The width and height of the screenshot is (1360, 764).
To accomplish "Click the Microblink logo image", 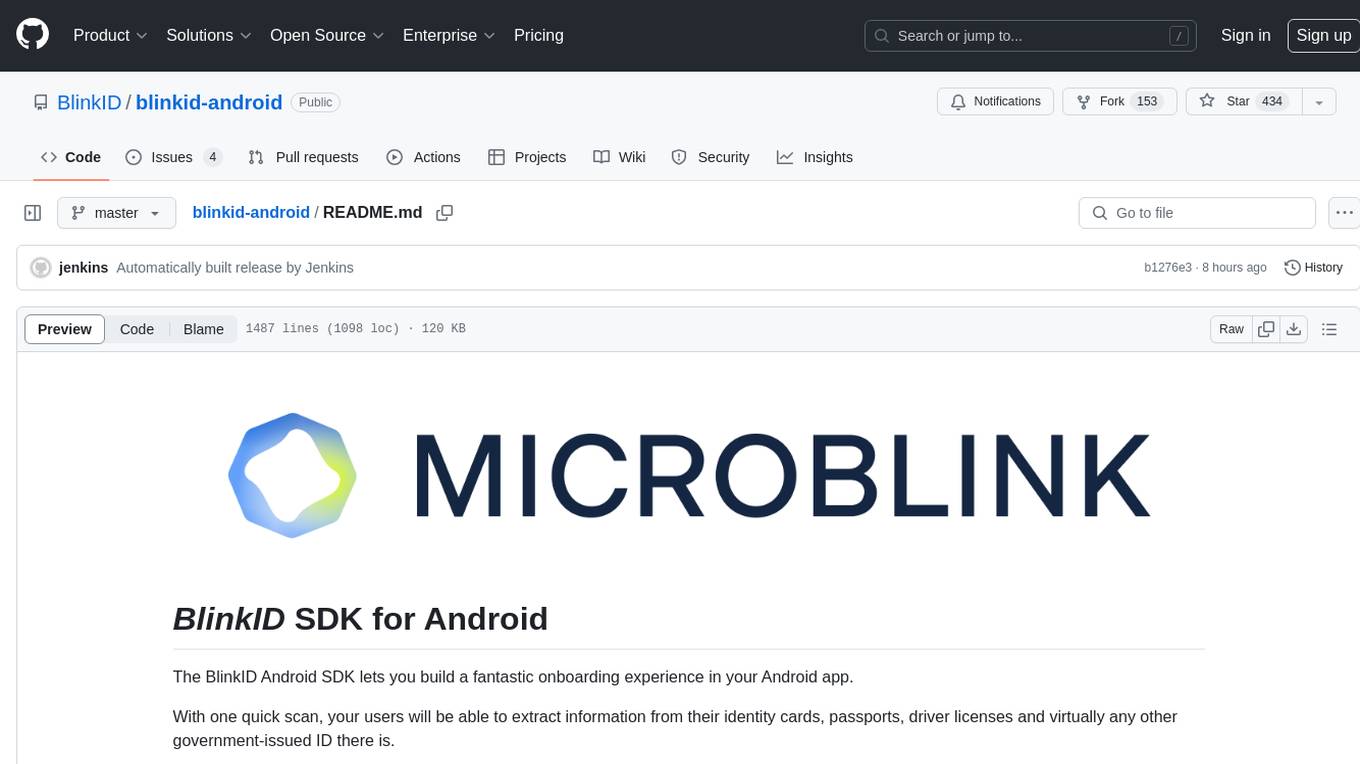I will coord(689,475).
